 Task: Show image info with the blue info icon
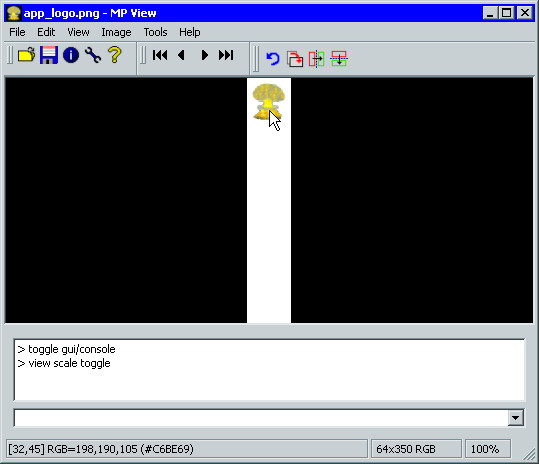point(71,55)
